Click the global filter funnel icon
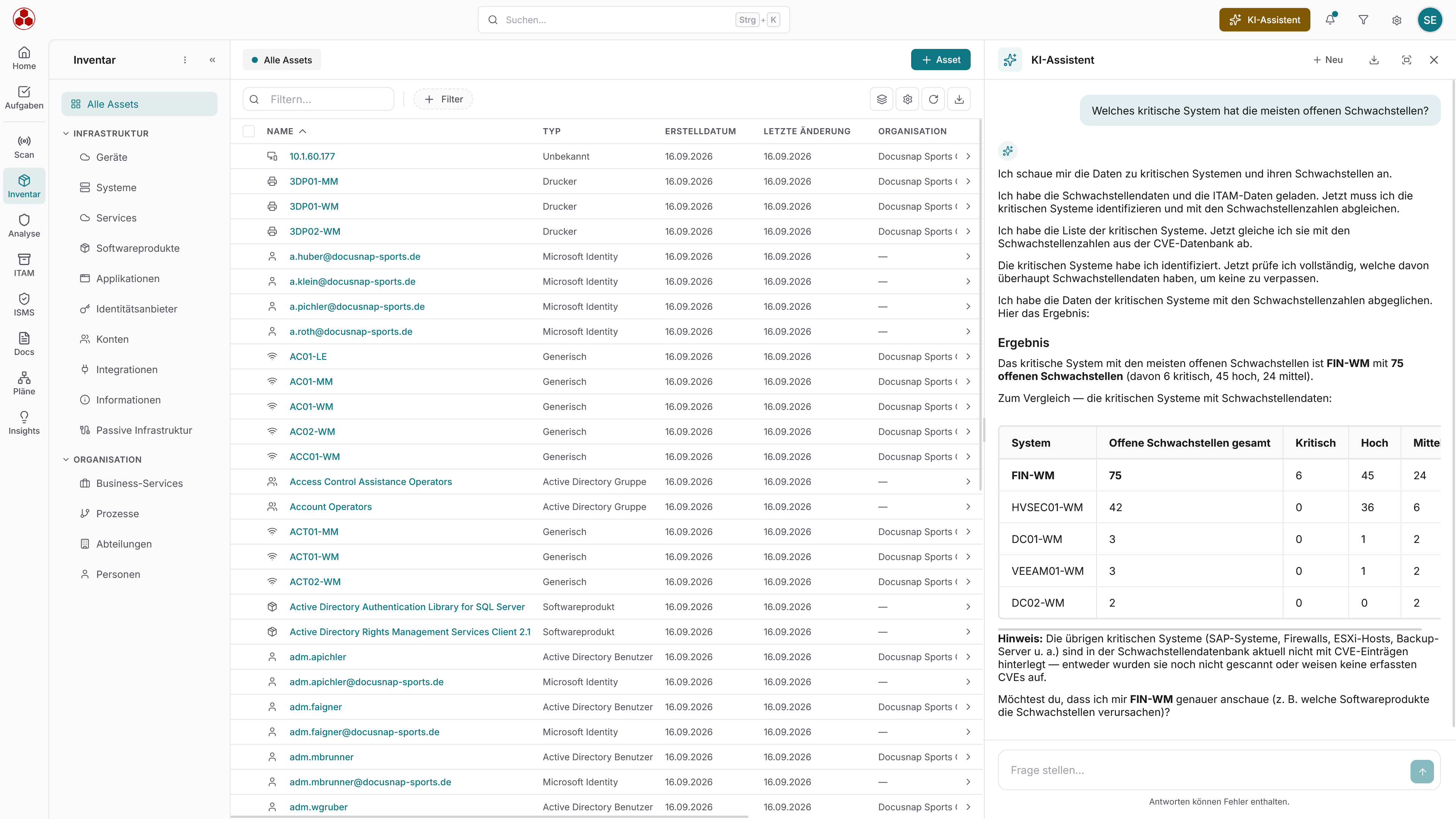The height and width of the screenshot is (819, 1456). 1363,20
